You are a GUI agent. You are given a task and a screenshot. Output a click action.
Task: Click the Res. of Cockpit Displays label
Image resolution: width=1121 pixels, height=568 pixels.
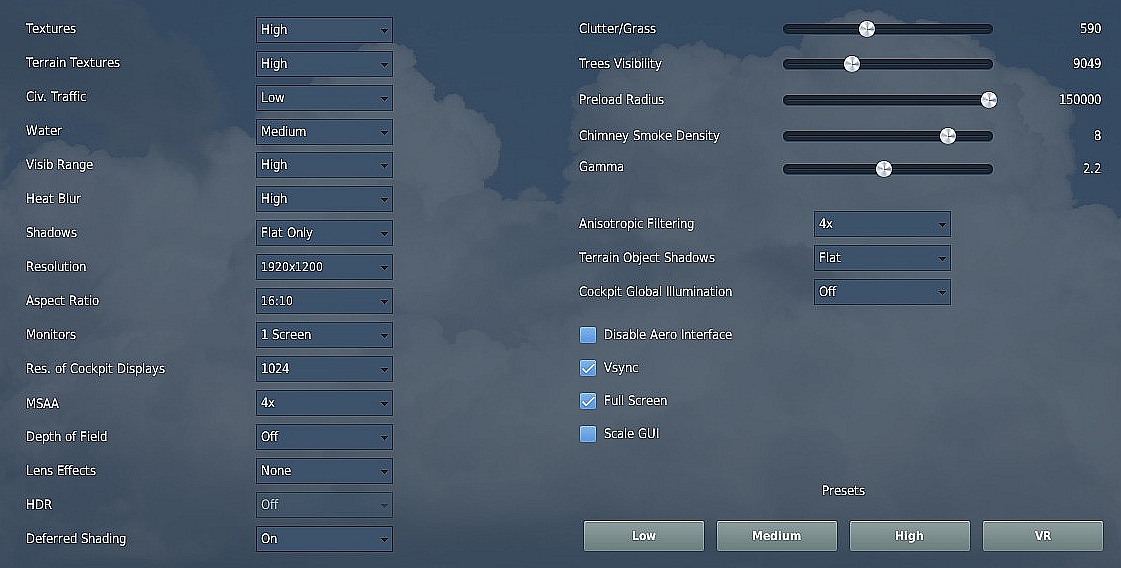[x=95, y=369]
